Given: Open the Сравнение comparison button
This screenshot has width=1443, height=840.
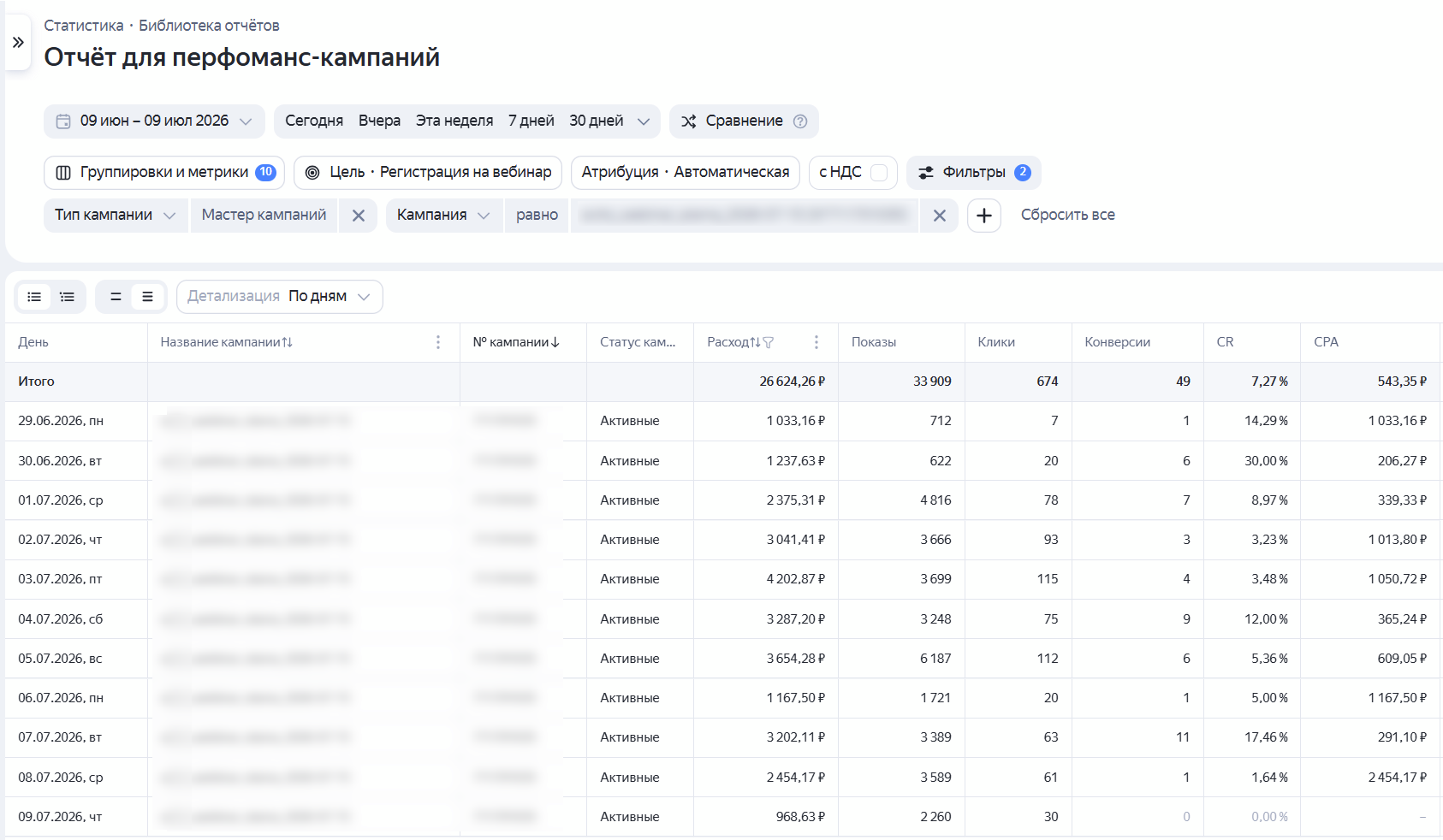Looking at the screenshot, I should click(744, 121).
